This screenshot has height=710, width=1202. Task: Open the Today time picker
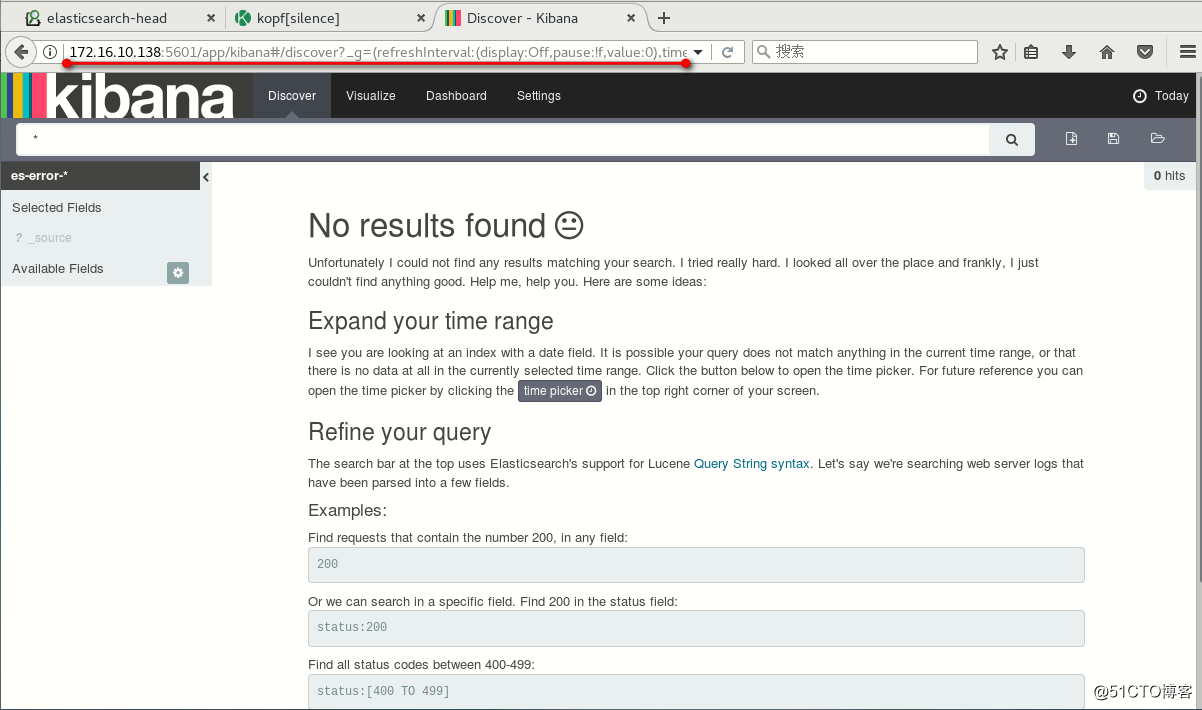tap(1161, 96)
